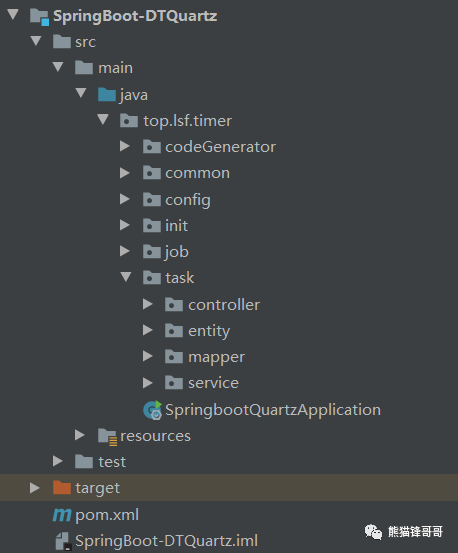Viewport: 458px width, 553px height.
Task: Select the resources label
Action: [x=155, y=437]
